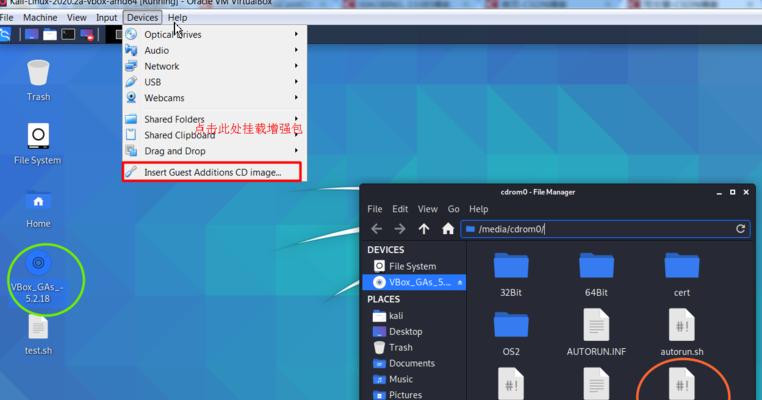Open Desktop in Places sidebar
Viewport: 762px width, 400px height.
(x=414, y=331)
